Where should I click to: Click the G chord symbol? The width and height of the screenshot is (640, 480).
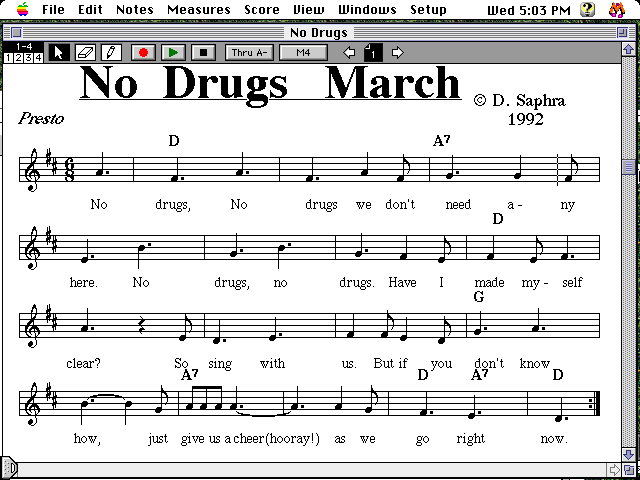click(x=478, y=298)
